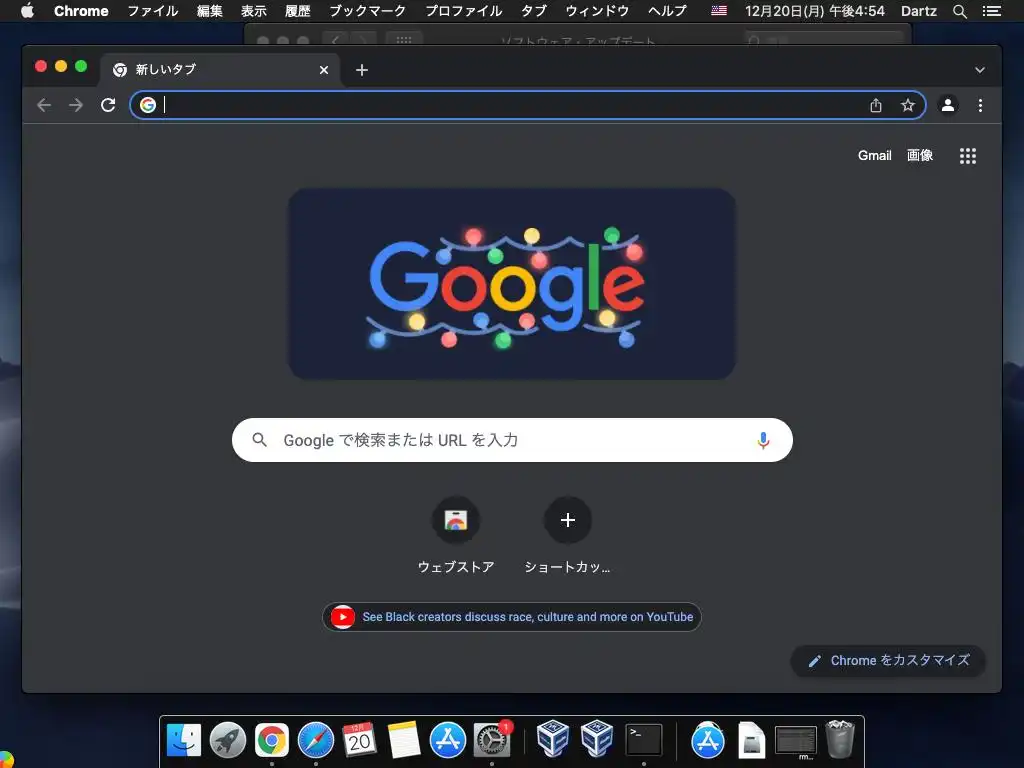The height and width of the screenshot is (768, 1024).
Task: Open Calendar showing 20 in dock
Action: [x=359, y=741]
